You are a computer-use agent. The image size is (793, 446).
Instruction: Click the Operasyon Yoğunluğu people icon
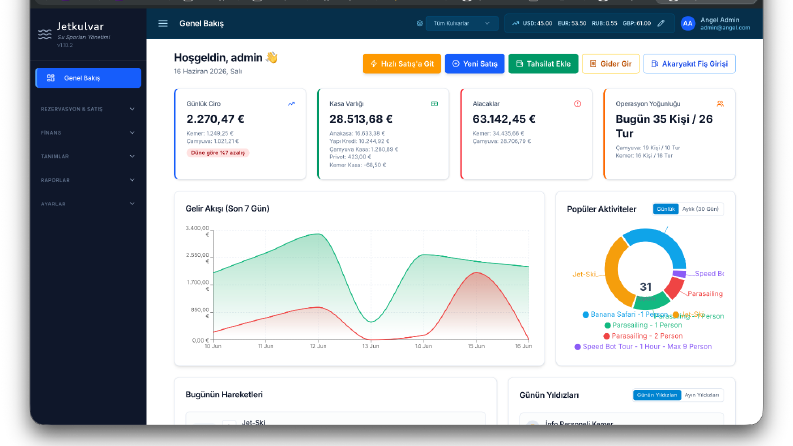[x=720, y=104]
